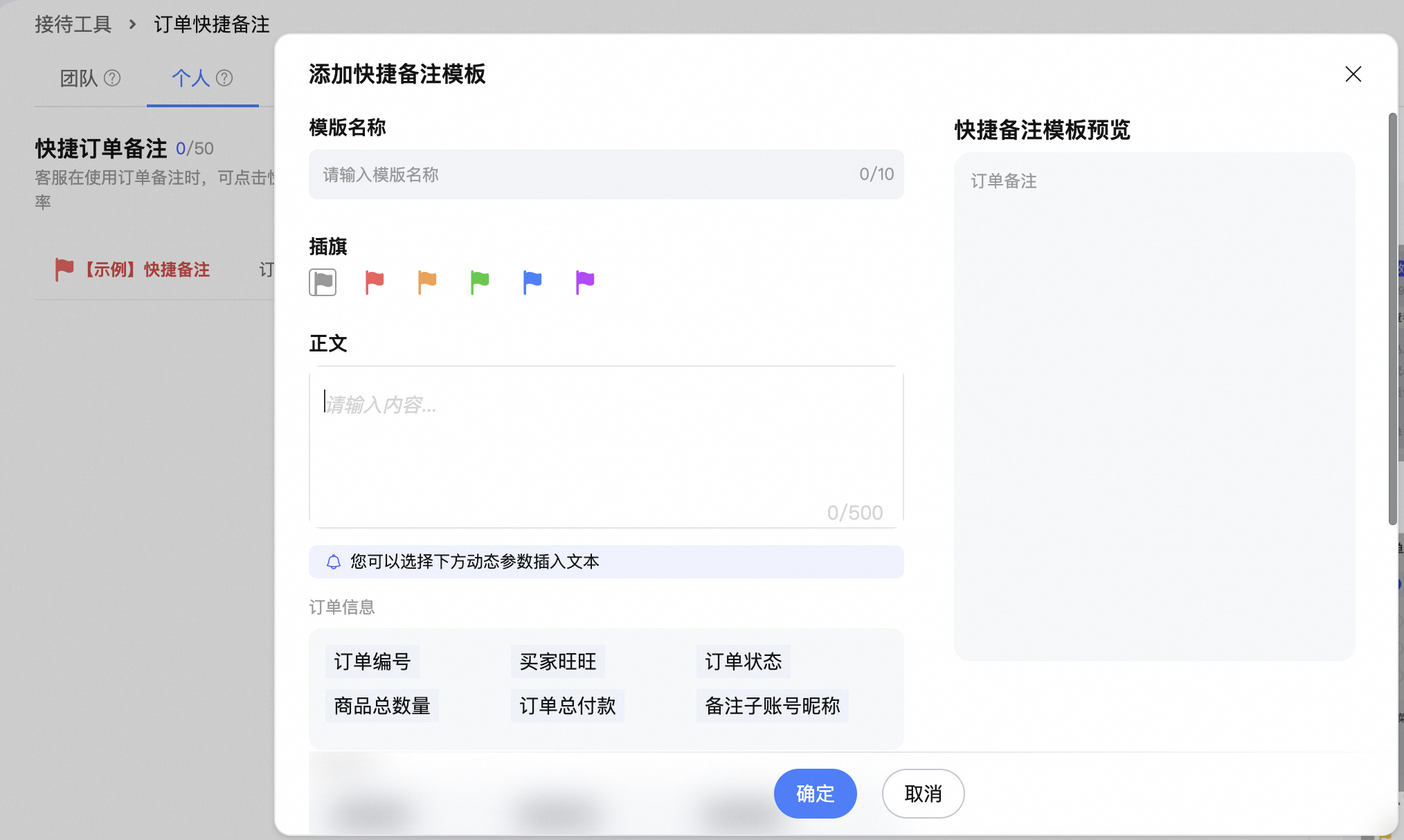This screenshot has height=840, width=1404.
Task: Click the dialog's vertical scrollbar
Action: (x=1392, y=318)
